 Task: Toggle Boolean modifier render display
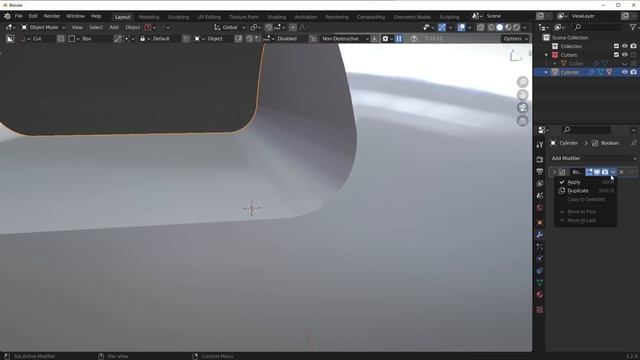click(x=605, y=172)
